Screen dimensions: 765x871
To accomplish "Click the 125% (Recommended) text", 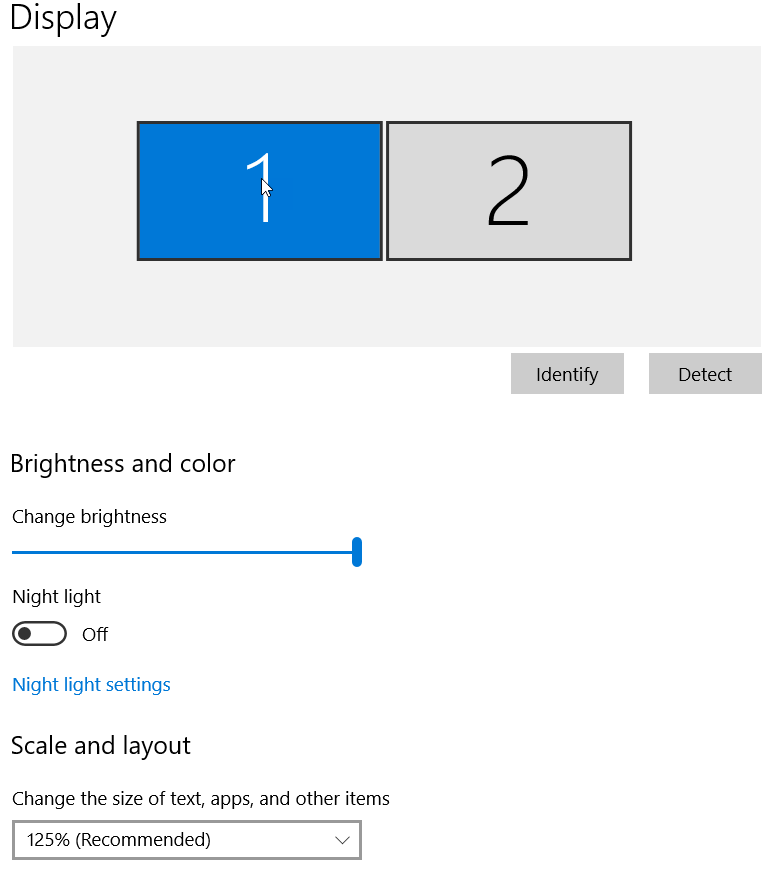I will click(x=119, y=840).
